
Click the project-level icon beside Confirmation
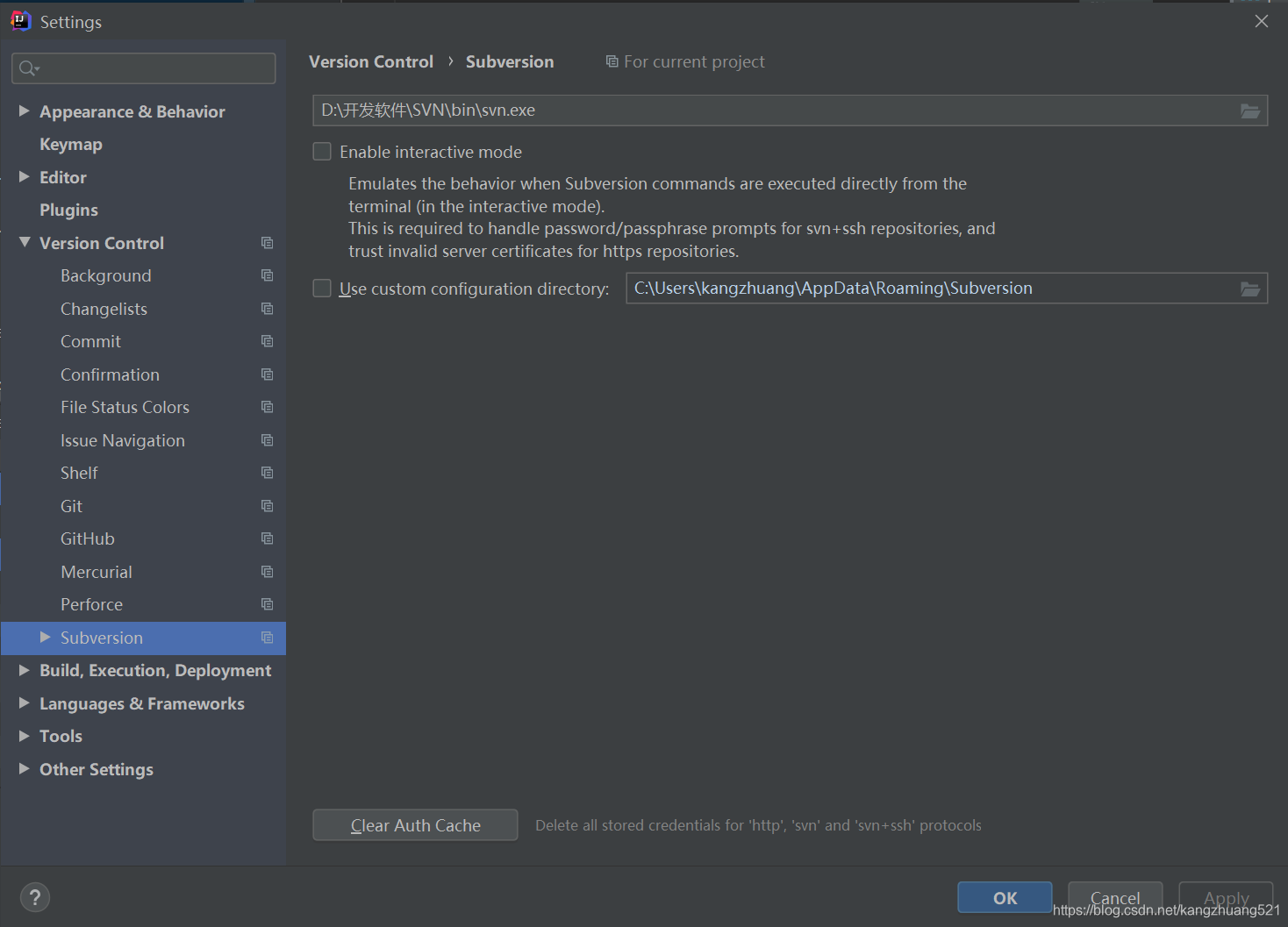pos(268,374)
